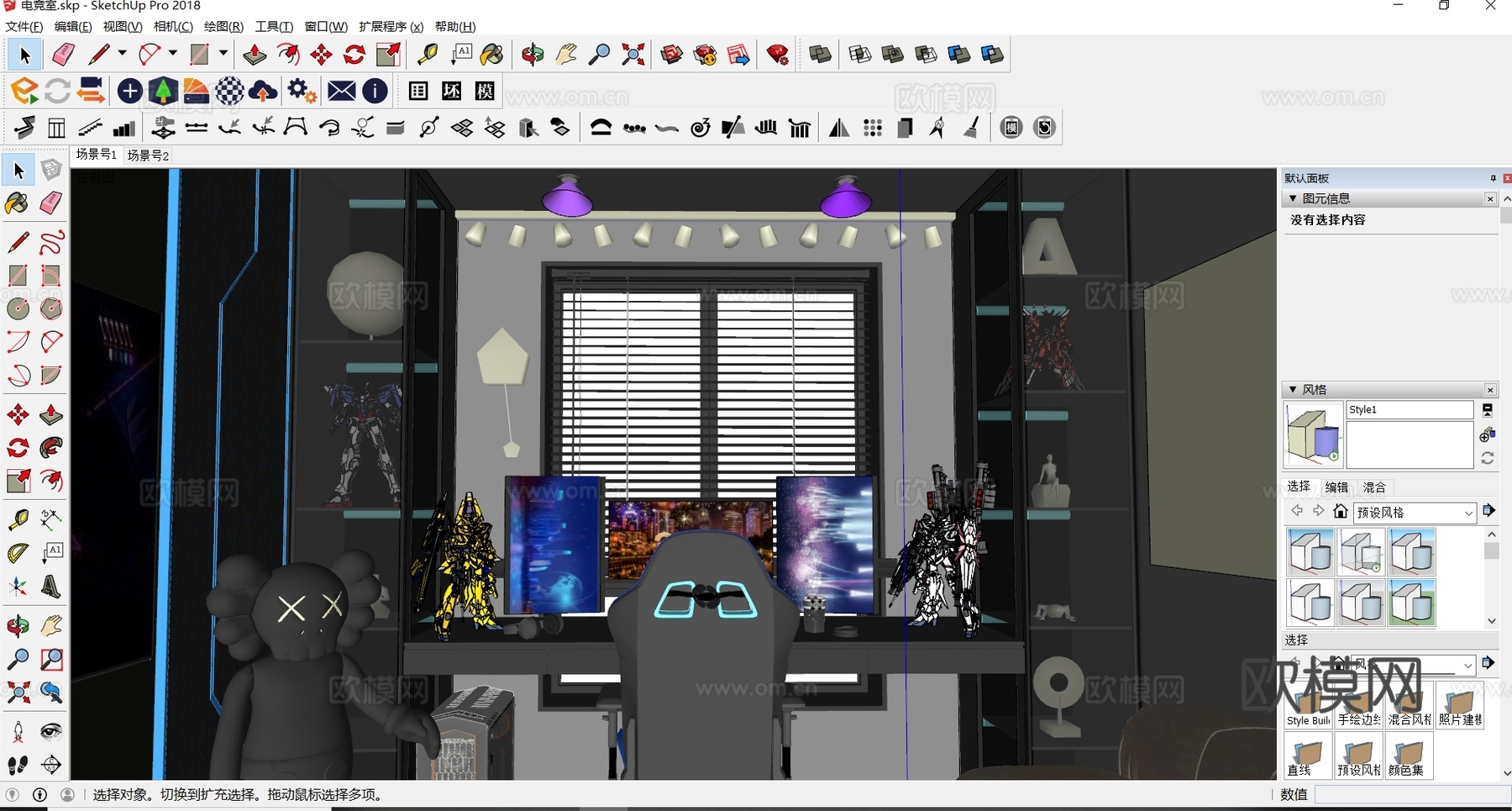Screen dimensions: 1512x811
Task: Click the round info icon
Action: 375,91
